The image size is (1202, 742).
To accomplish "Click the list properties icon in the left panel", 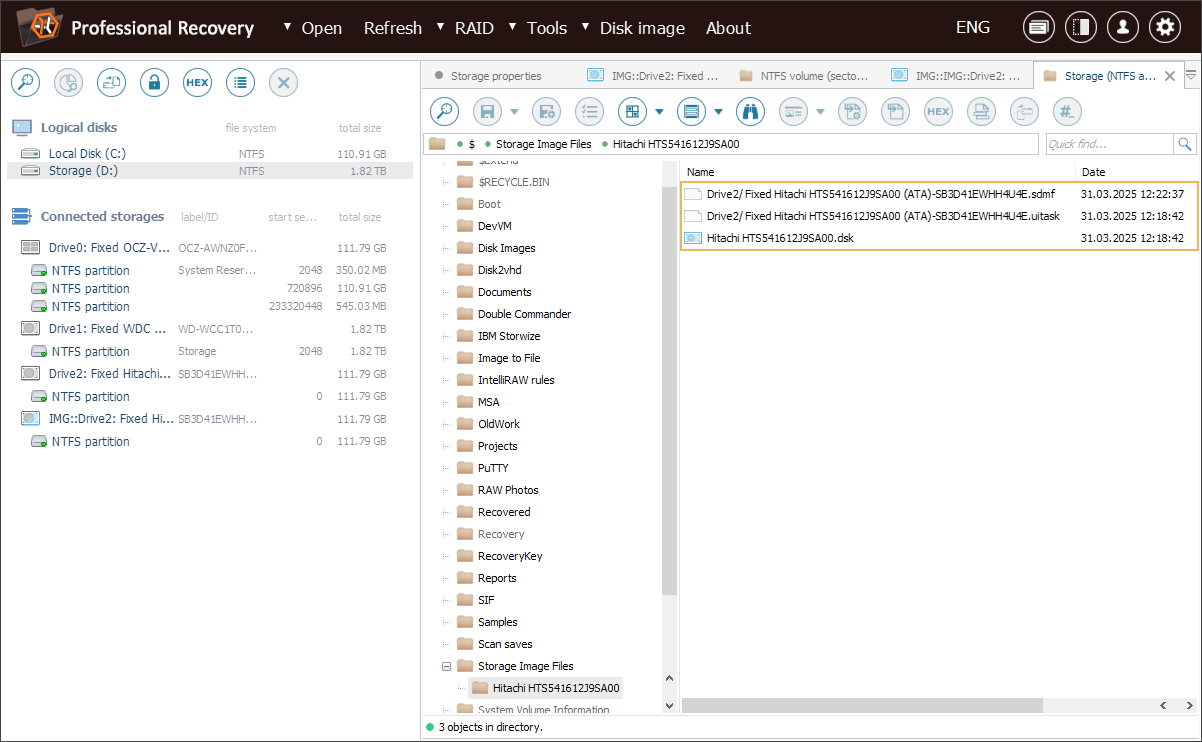I will pos(240,83).
